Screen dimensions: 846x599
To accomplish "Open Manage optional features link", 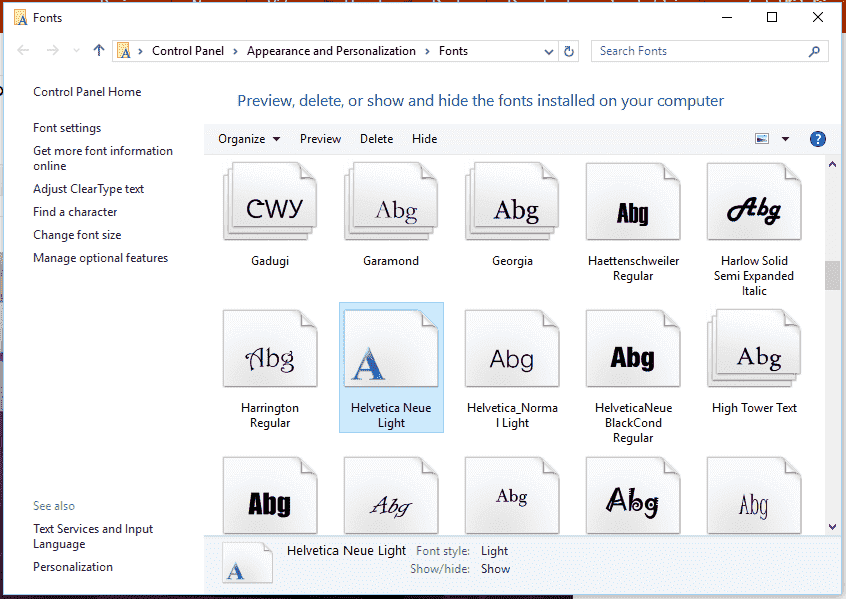I will click(100, 258).
